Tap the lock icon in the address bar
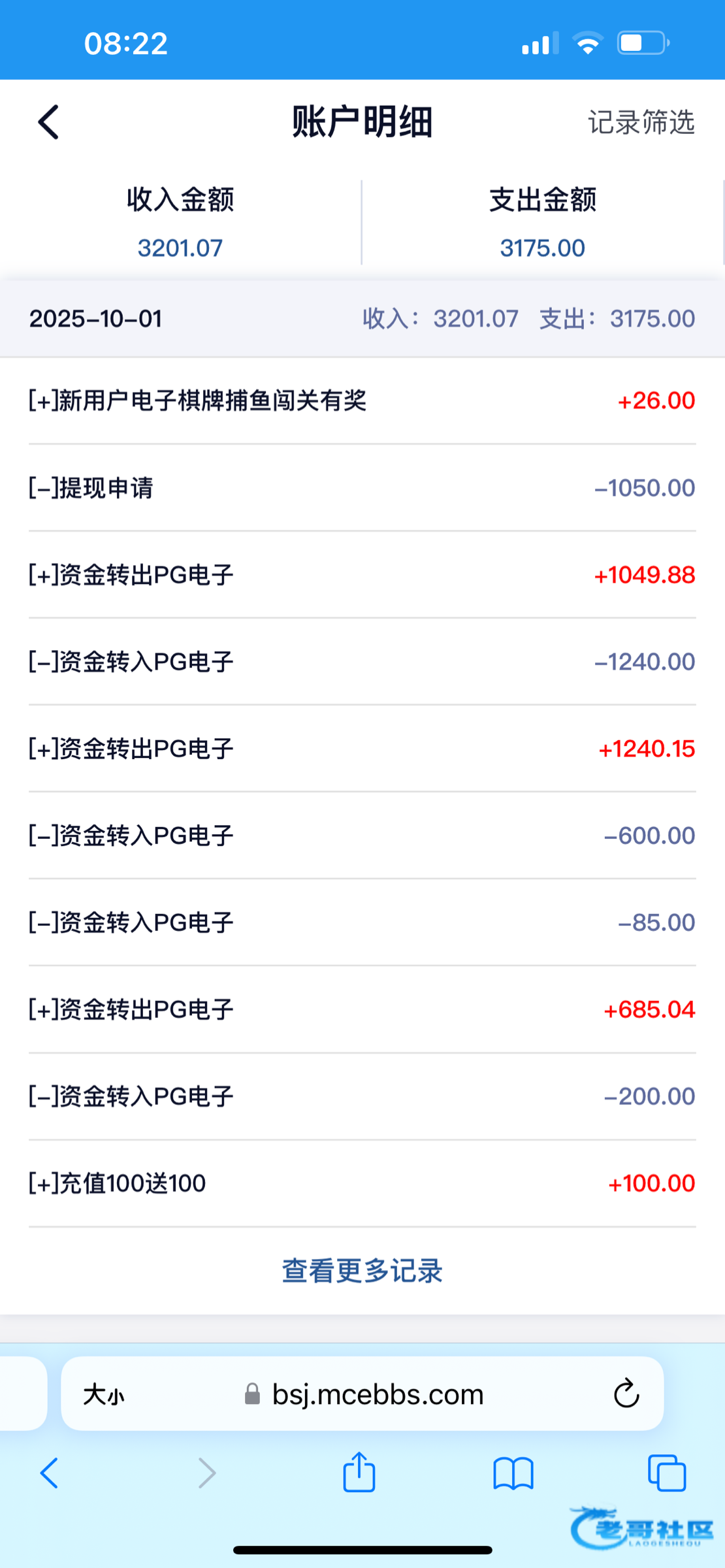Screen dimensions: 725x1568 (252, 1396)
